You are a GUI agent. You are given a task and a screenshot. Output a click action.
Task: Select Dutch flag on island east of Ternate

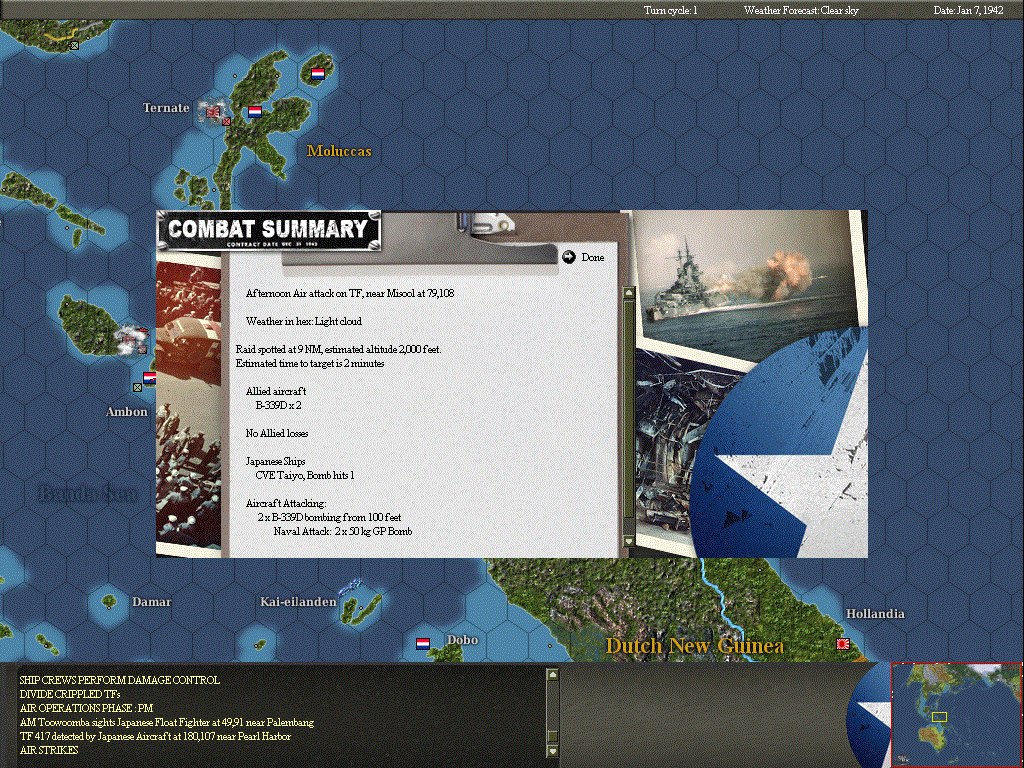255,112
